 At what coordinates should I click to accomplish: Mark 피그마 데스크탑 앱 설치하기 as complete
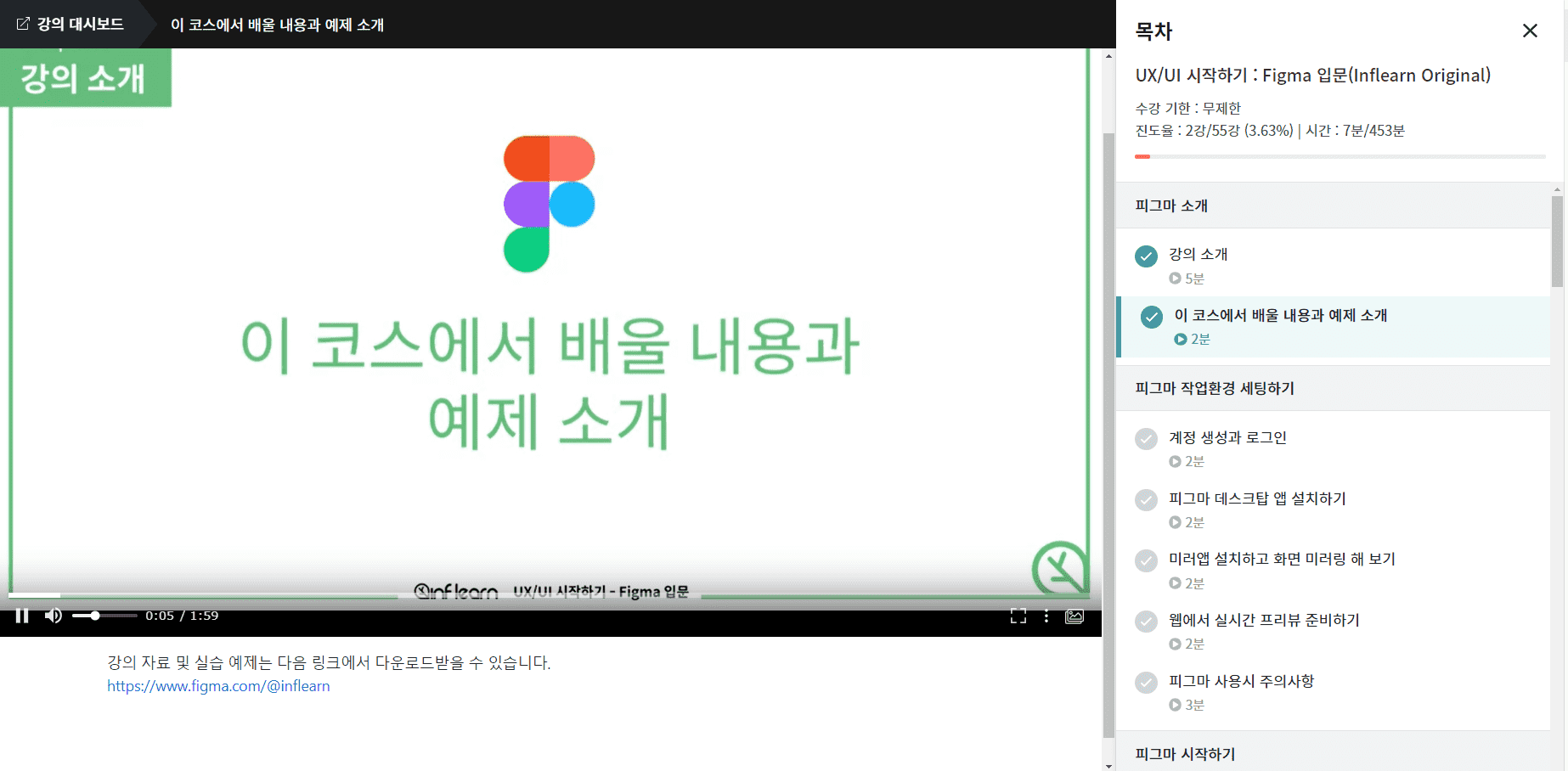[x=1146, y=500]
